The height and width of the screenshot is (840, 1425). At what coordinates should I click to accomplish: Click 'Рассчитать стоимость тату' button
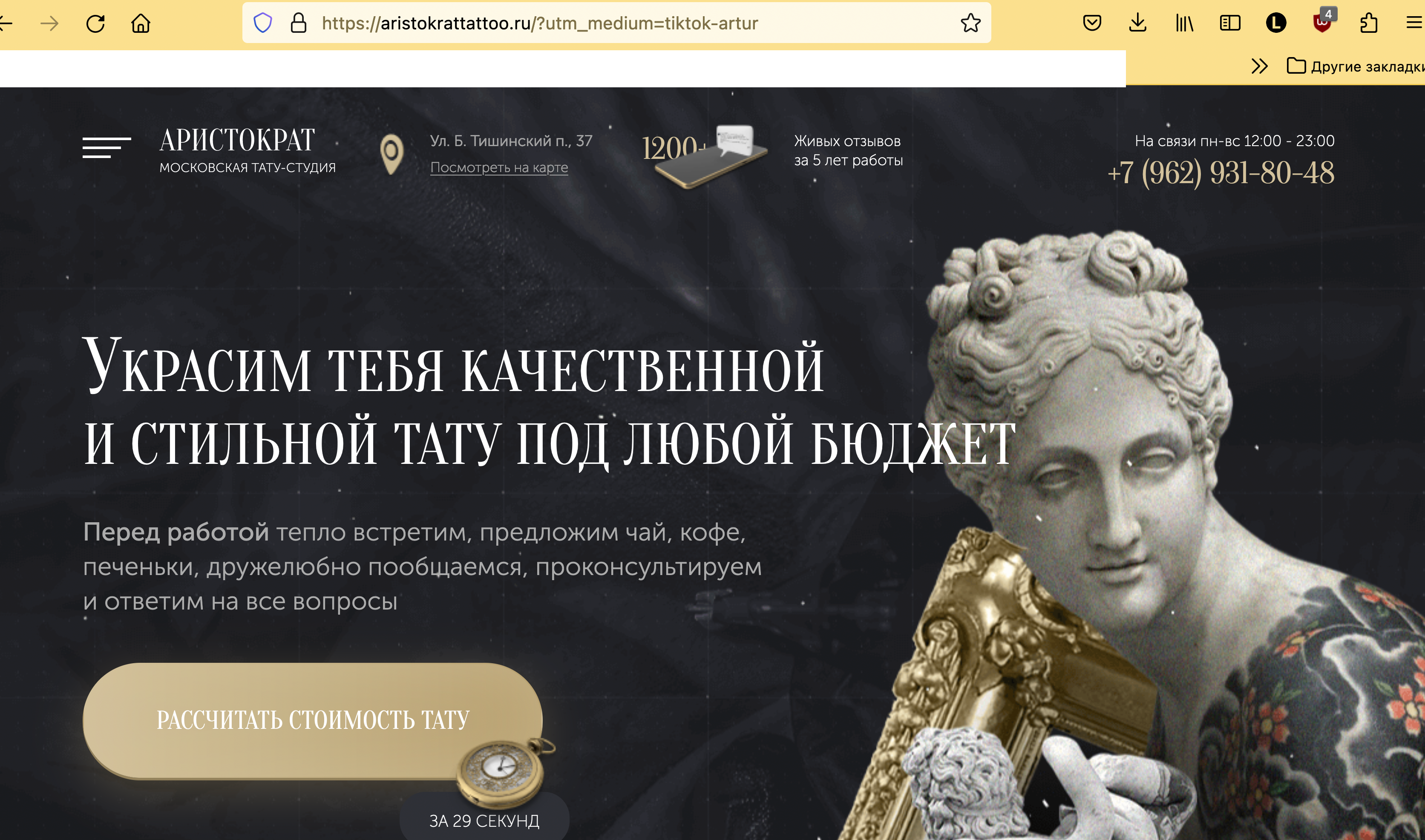click(312, 720)
